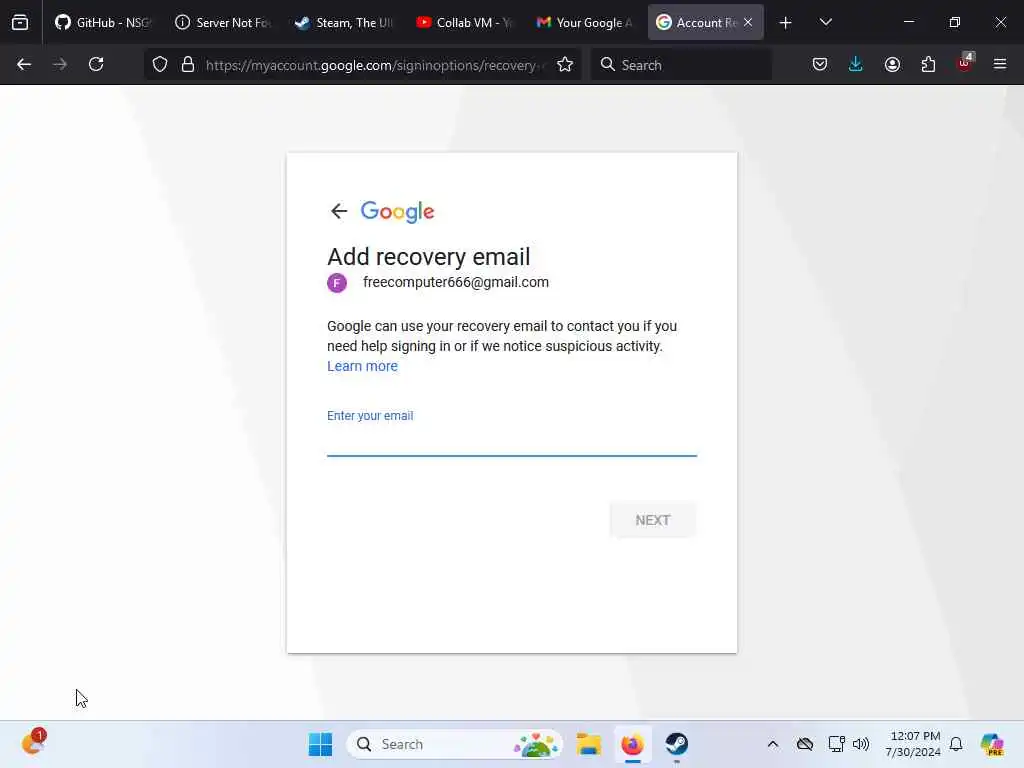The image size is (1024, 768).
Task: Open the Firefox application menu
Action: pyautogui.click(x=1000, y=64)
